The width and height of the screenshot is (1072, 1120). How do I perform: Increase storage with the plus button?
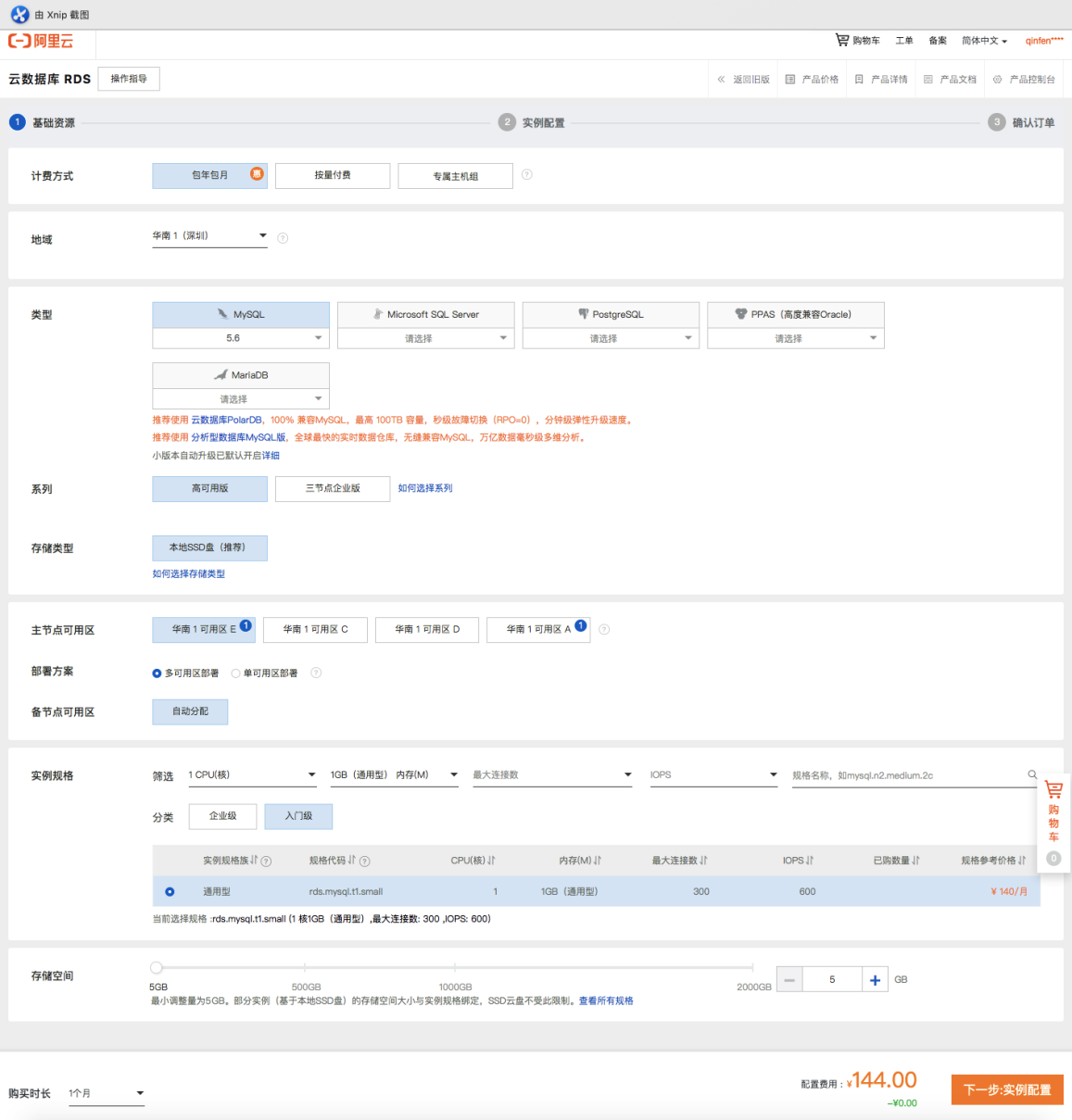pyautogui.click(x=875, y=979)
